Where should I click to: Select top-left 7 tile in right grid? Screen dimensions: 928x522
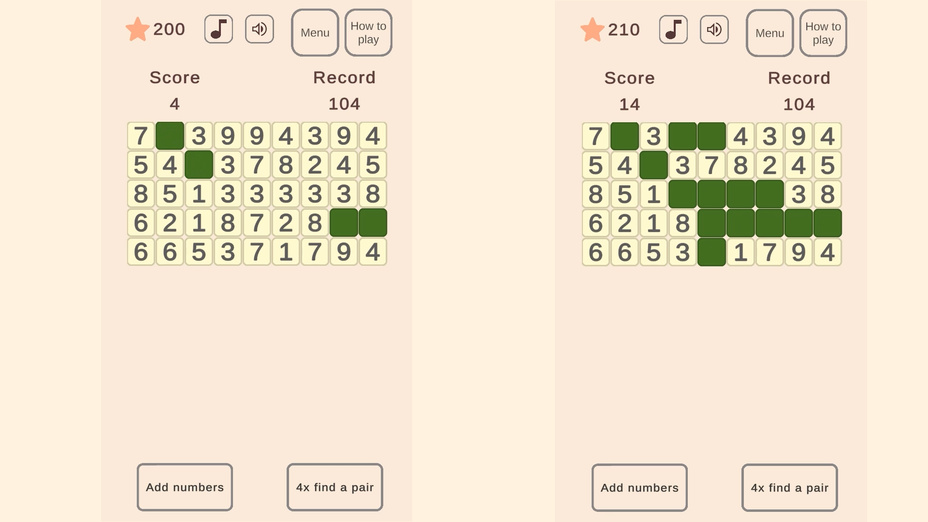coord(596,136)
